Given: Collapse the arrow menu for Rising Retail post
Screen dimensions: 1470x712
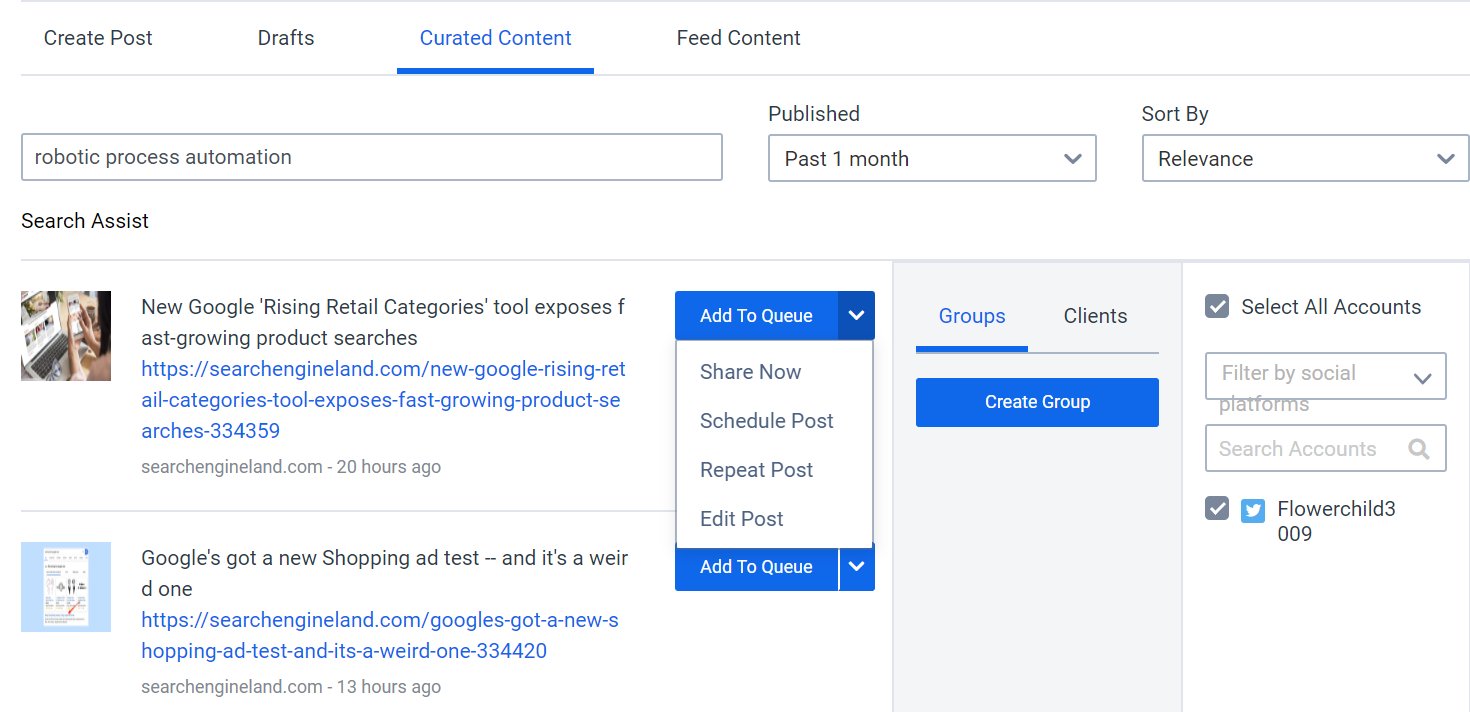Looking at the screenshot, I should (x=857, y=316).
